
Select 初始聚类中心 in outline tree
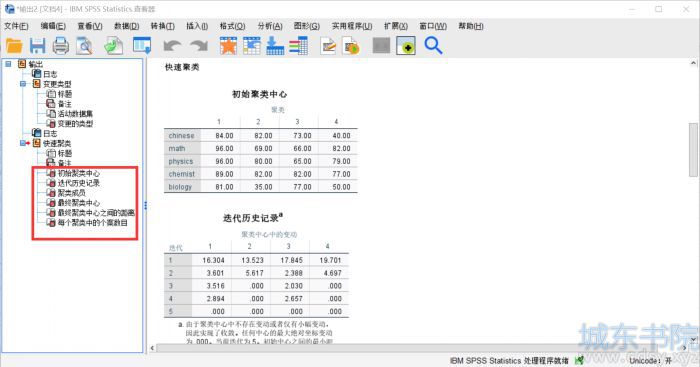pos(79,173)
